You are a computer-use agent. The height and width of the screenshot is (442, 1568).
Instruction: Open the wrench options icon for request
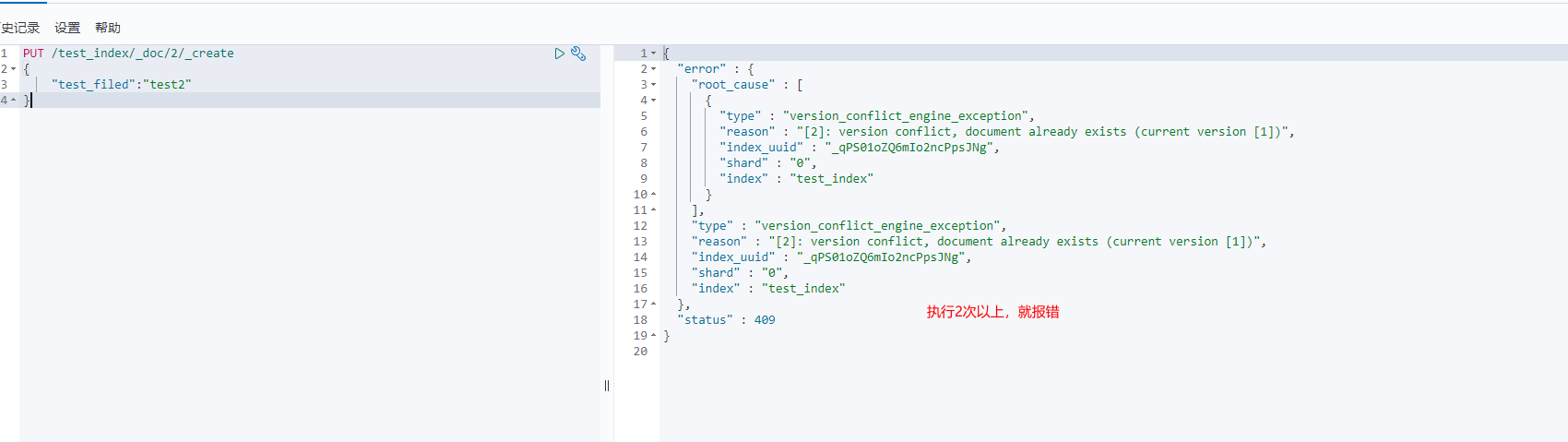[x=578, y=54]
